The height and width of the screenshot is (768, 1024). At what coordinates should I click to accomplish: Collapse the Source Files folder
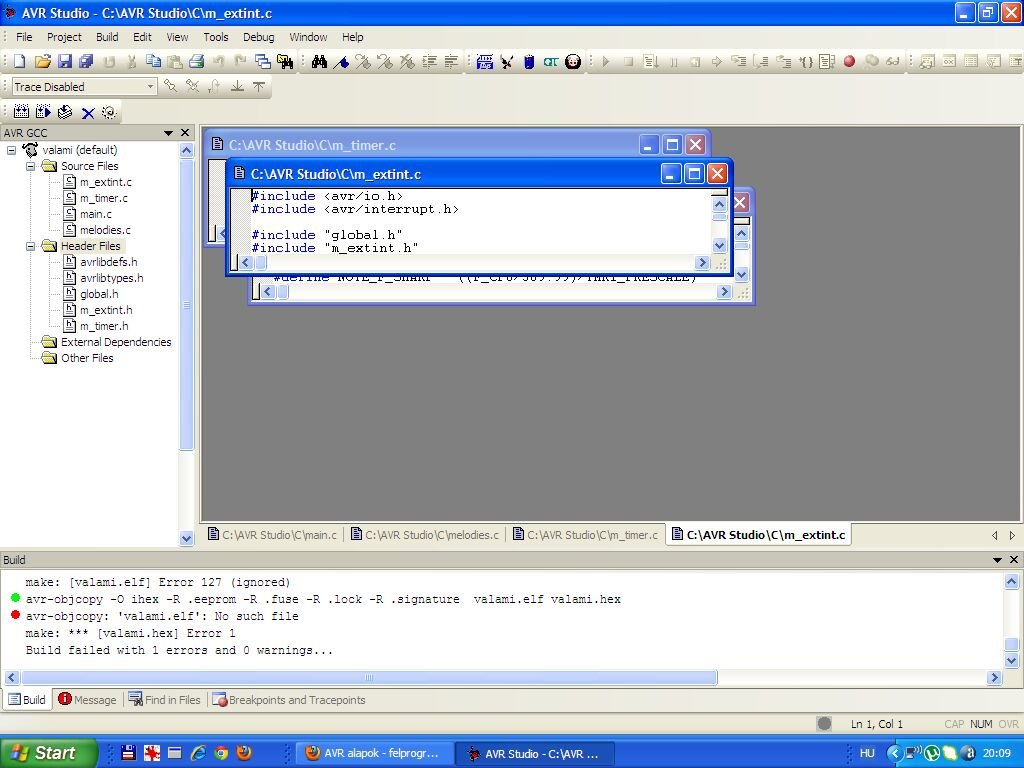(30, 166)
